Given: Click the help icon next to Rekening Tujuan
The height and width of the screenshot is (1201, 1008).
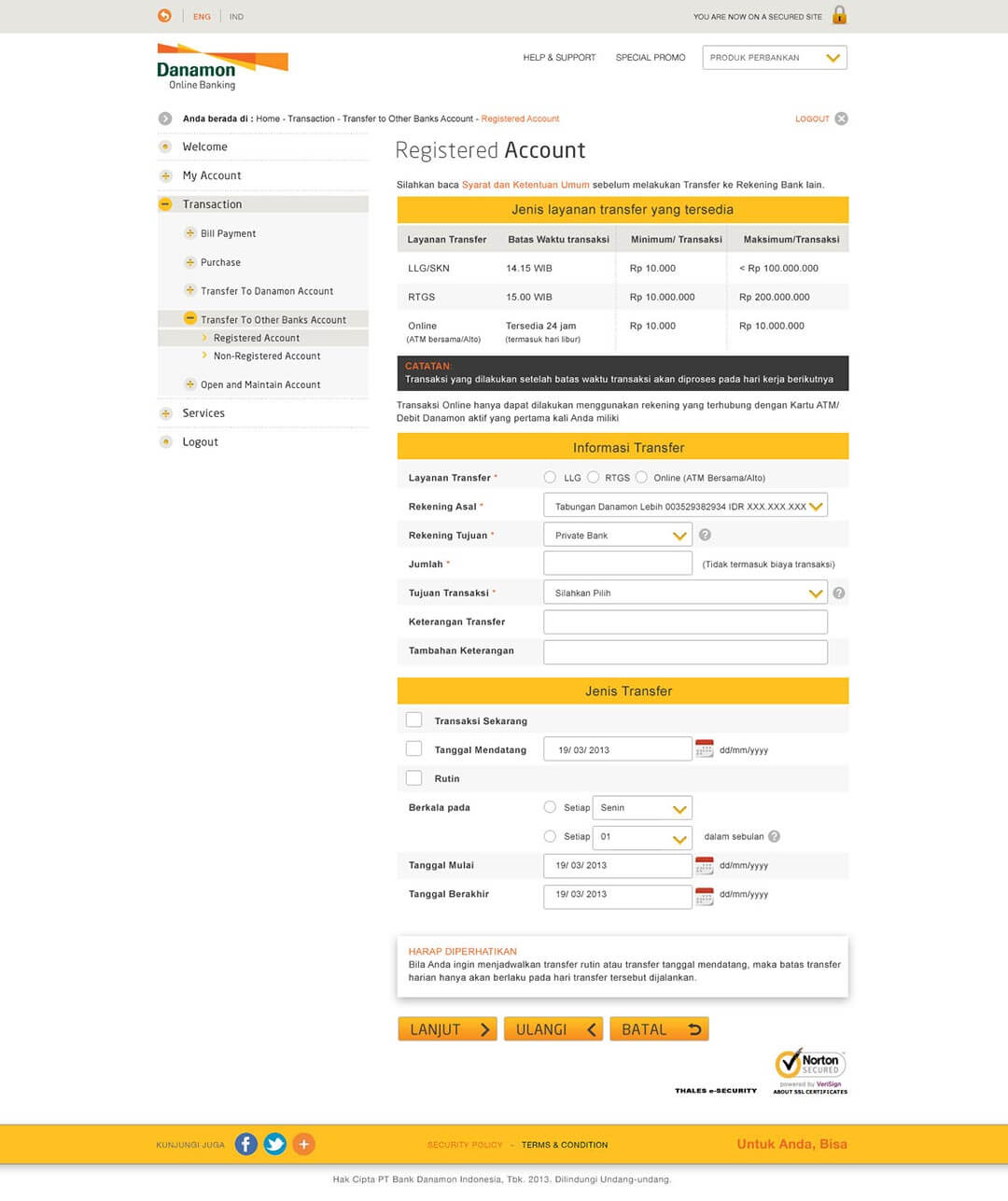Looking at the screenshot, I should (705, 535).
